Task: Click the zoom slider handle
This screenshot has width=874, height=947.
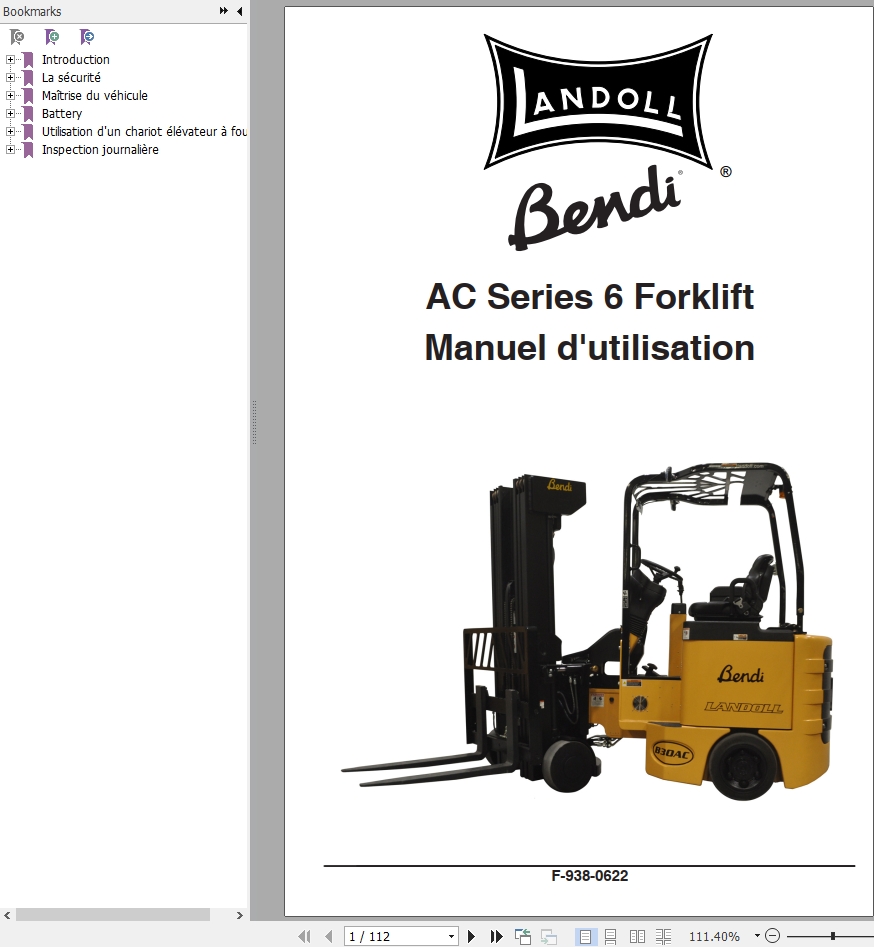Action: (x=832, y=936)
